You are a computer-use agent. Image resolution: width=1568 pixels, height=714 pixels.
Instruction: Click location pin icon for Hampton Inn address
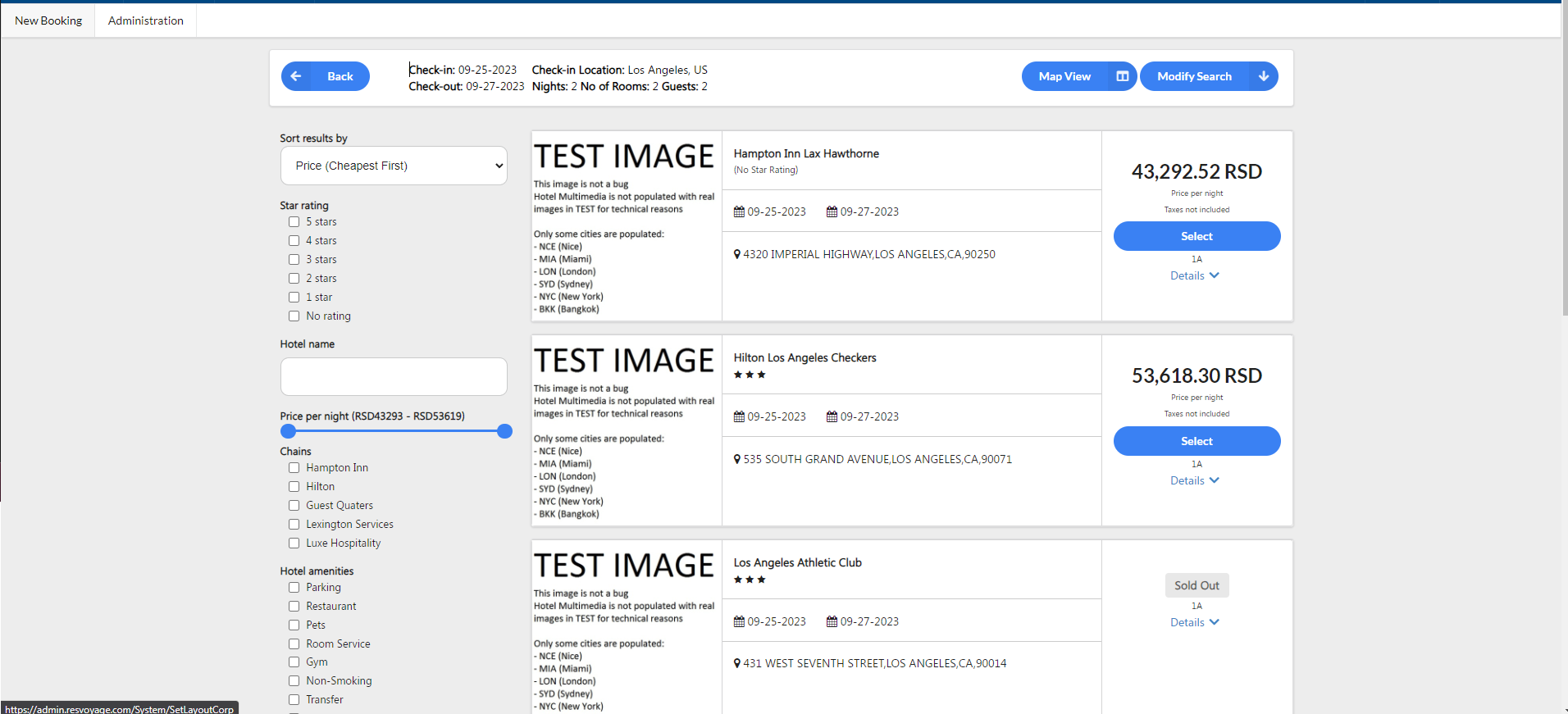(x=737, y=254)
